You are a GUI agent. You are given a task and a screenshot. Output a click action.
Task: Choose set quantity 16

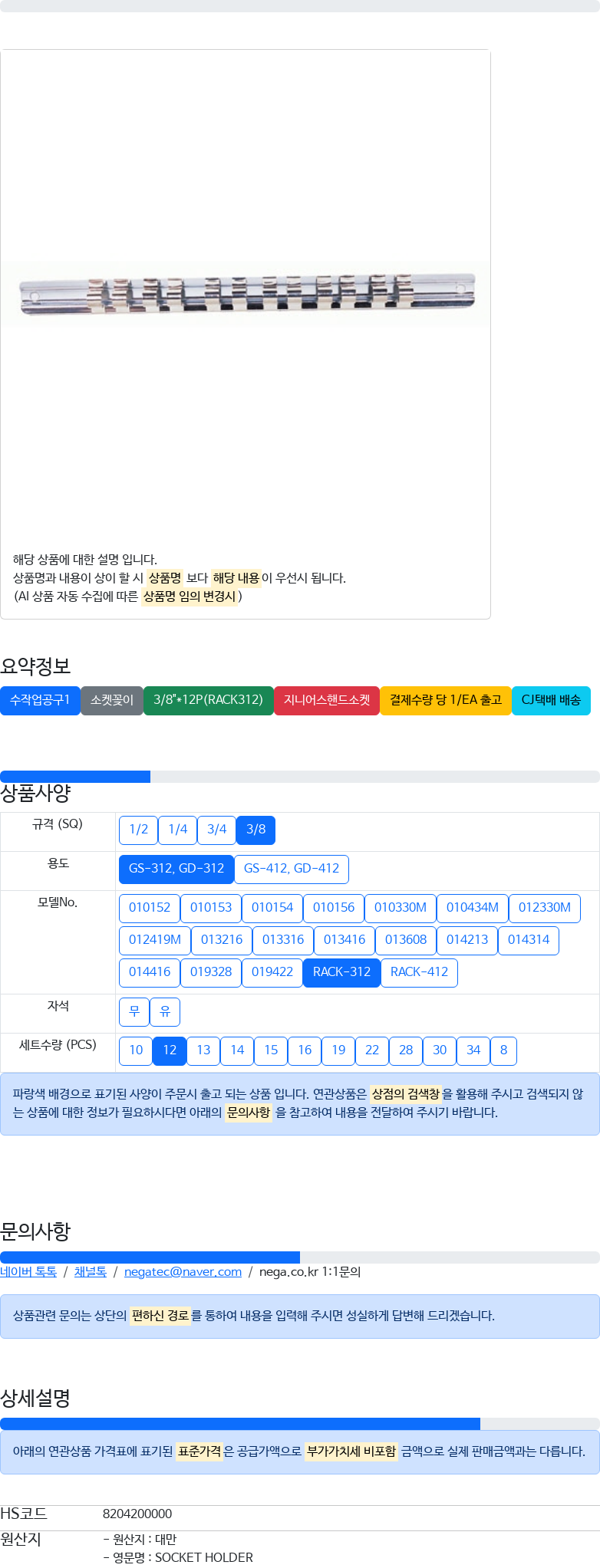pyautogui.click(x=305, y=1050)
